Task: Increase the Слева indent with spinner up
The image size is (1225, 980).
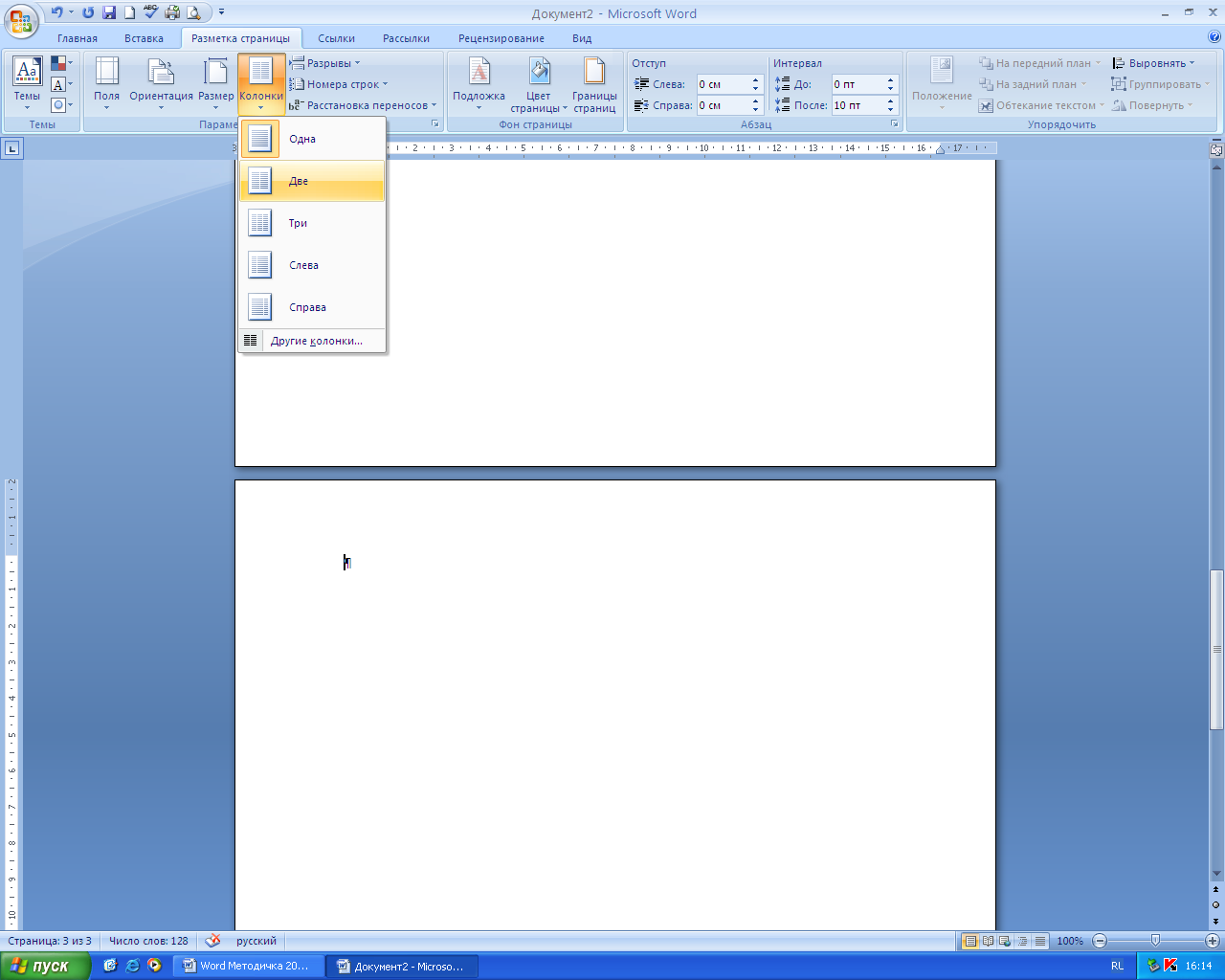Action: 756,80
